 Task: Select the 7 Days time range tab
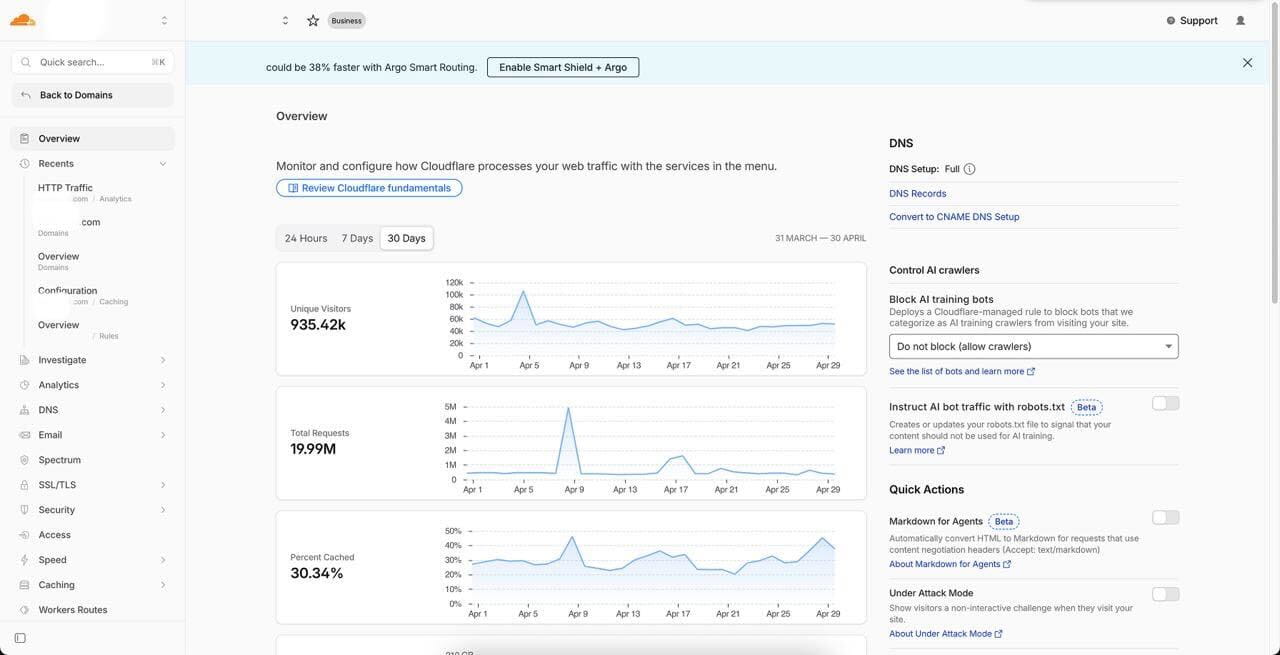(357, 238)
